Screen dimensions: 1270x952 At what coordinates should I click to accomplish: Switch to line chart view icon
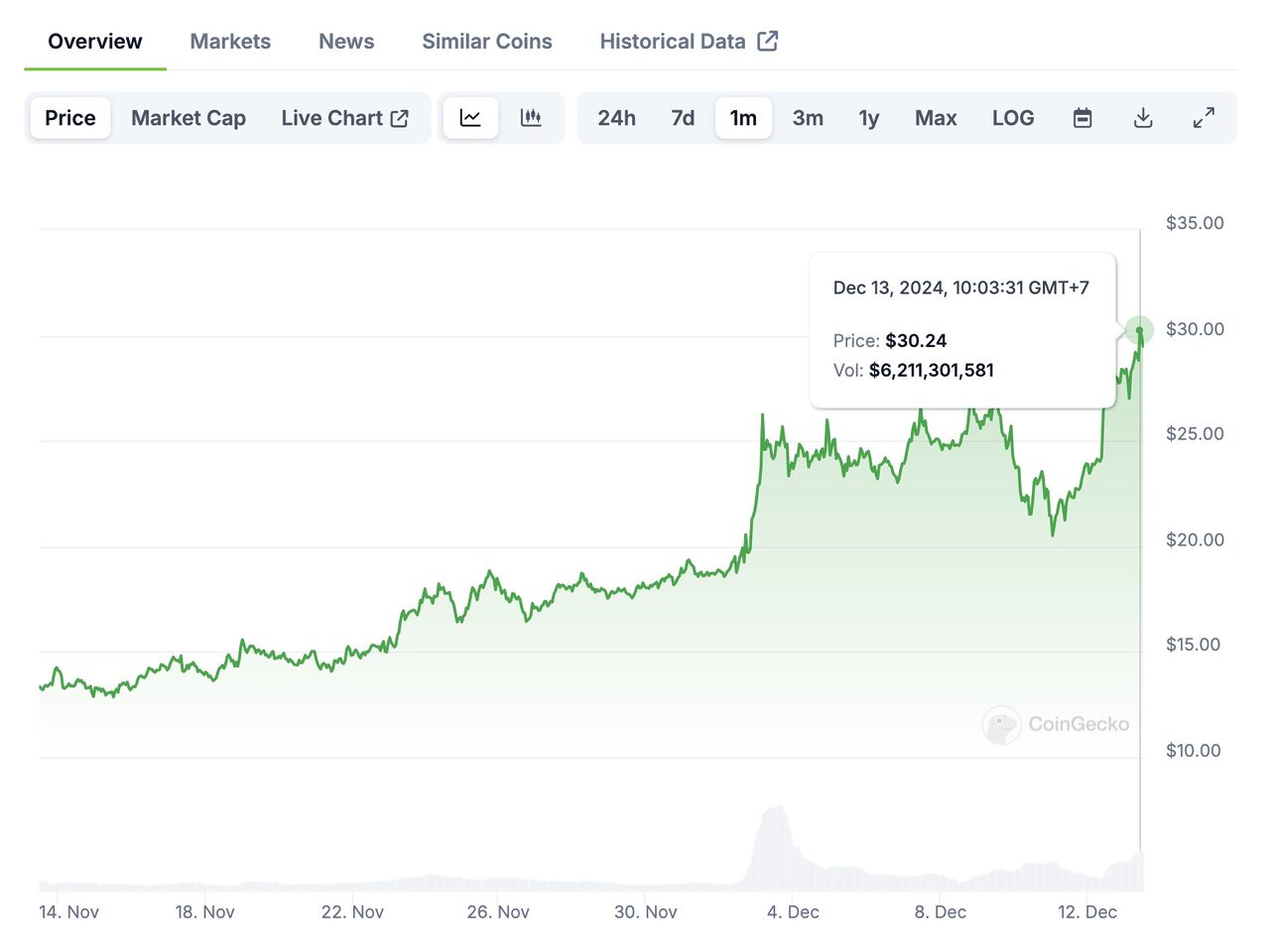470,118
